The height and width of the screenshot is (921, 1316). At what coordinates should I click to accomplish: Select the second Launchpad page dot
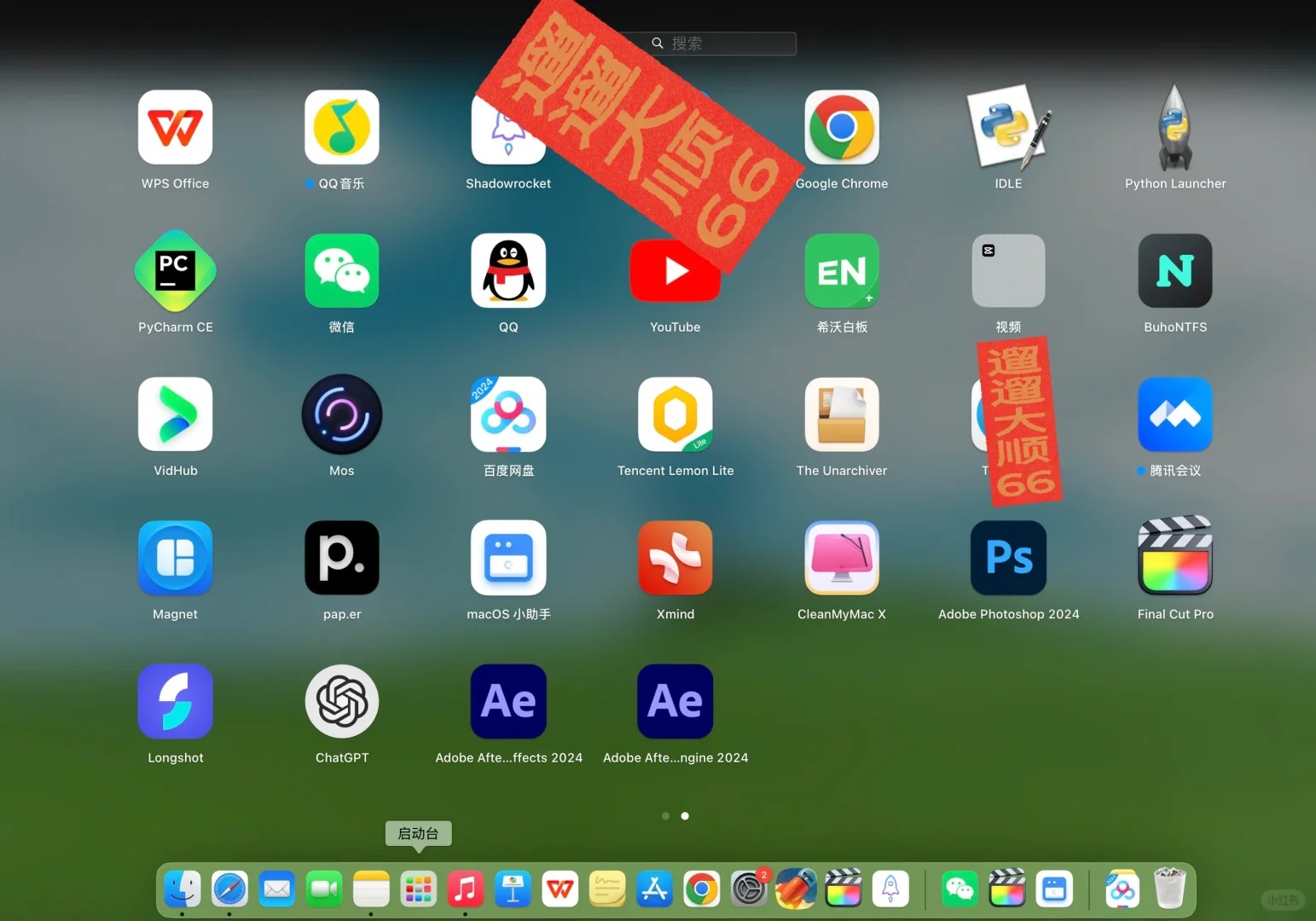(x=685, y=816)
